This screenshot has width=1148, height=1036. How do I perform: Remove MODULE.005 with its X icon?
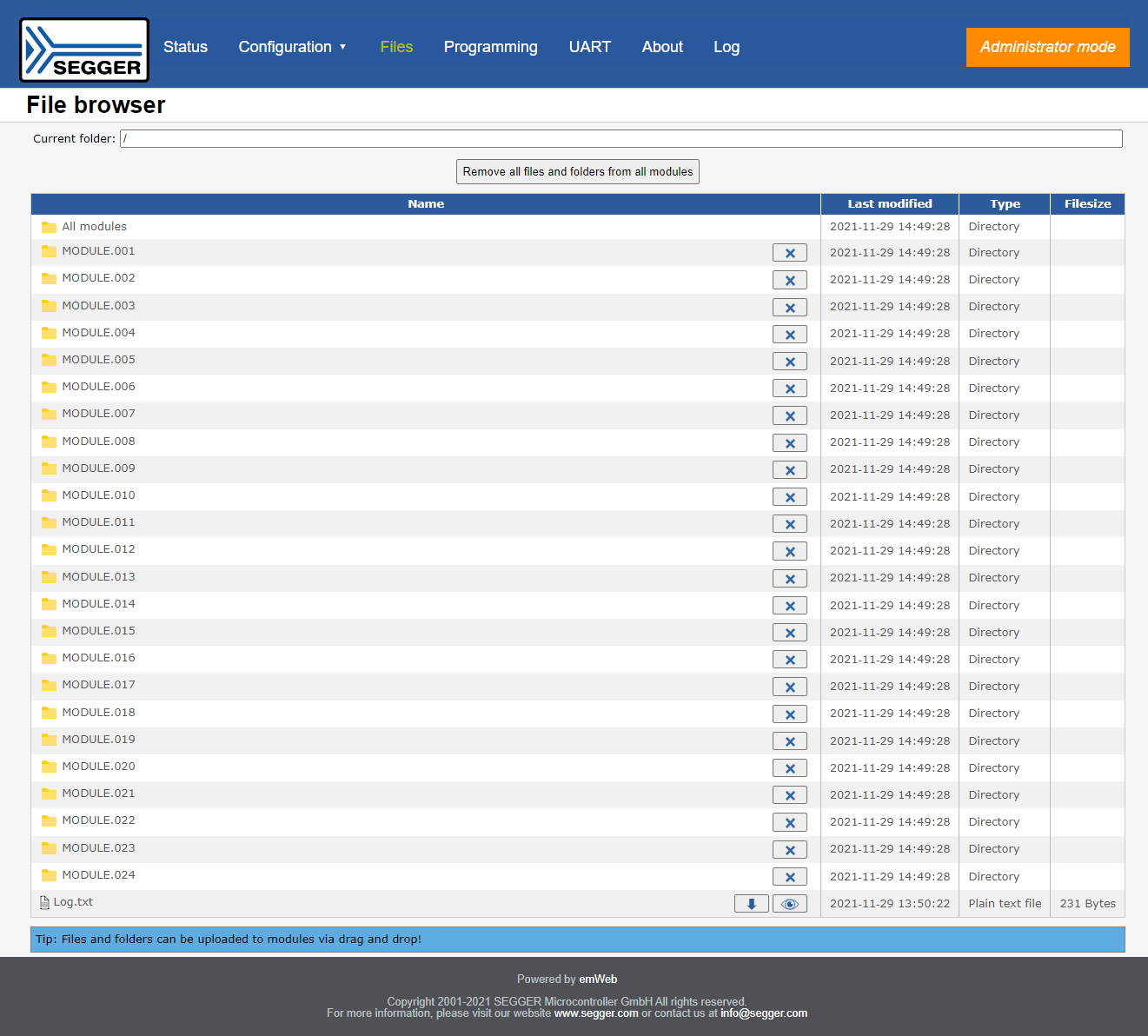[789, 362]
